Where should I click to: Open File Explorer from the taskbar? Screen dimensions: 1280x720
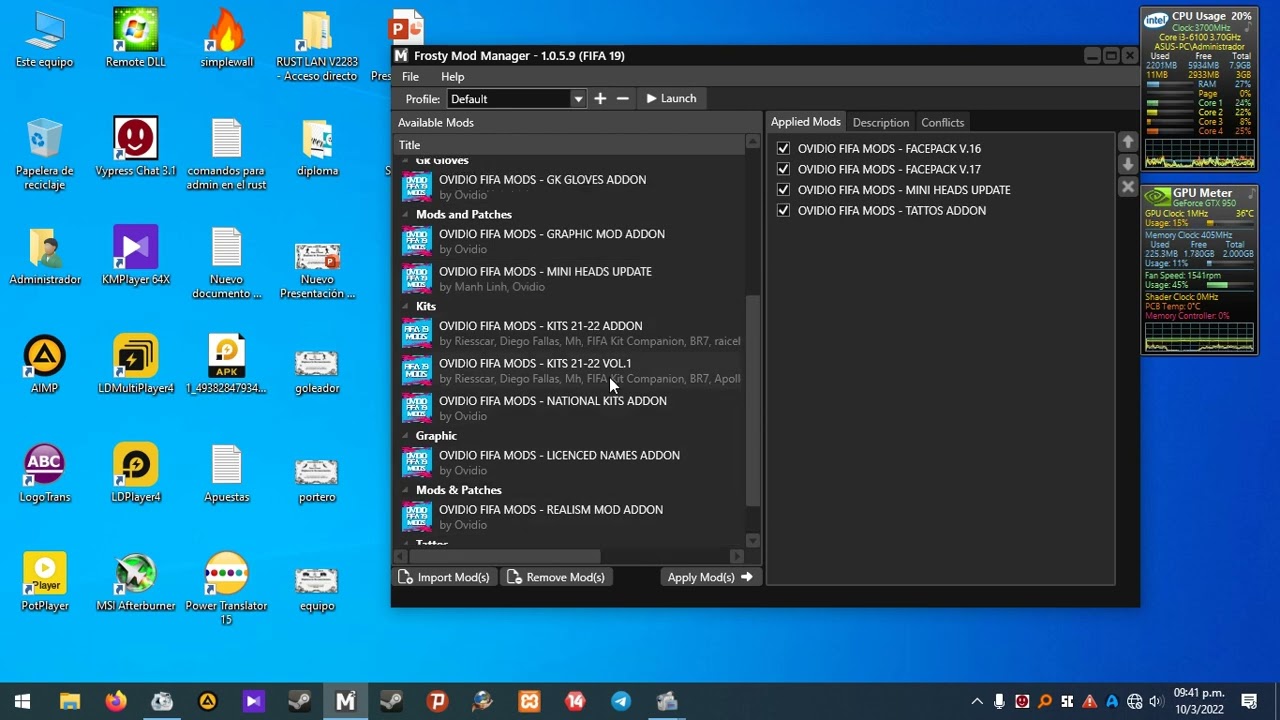[69, 701]
